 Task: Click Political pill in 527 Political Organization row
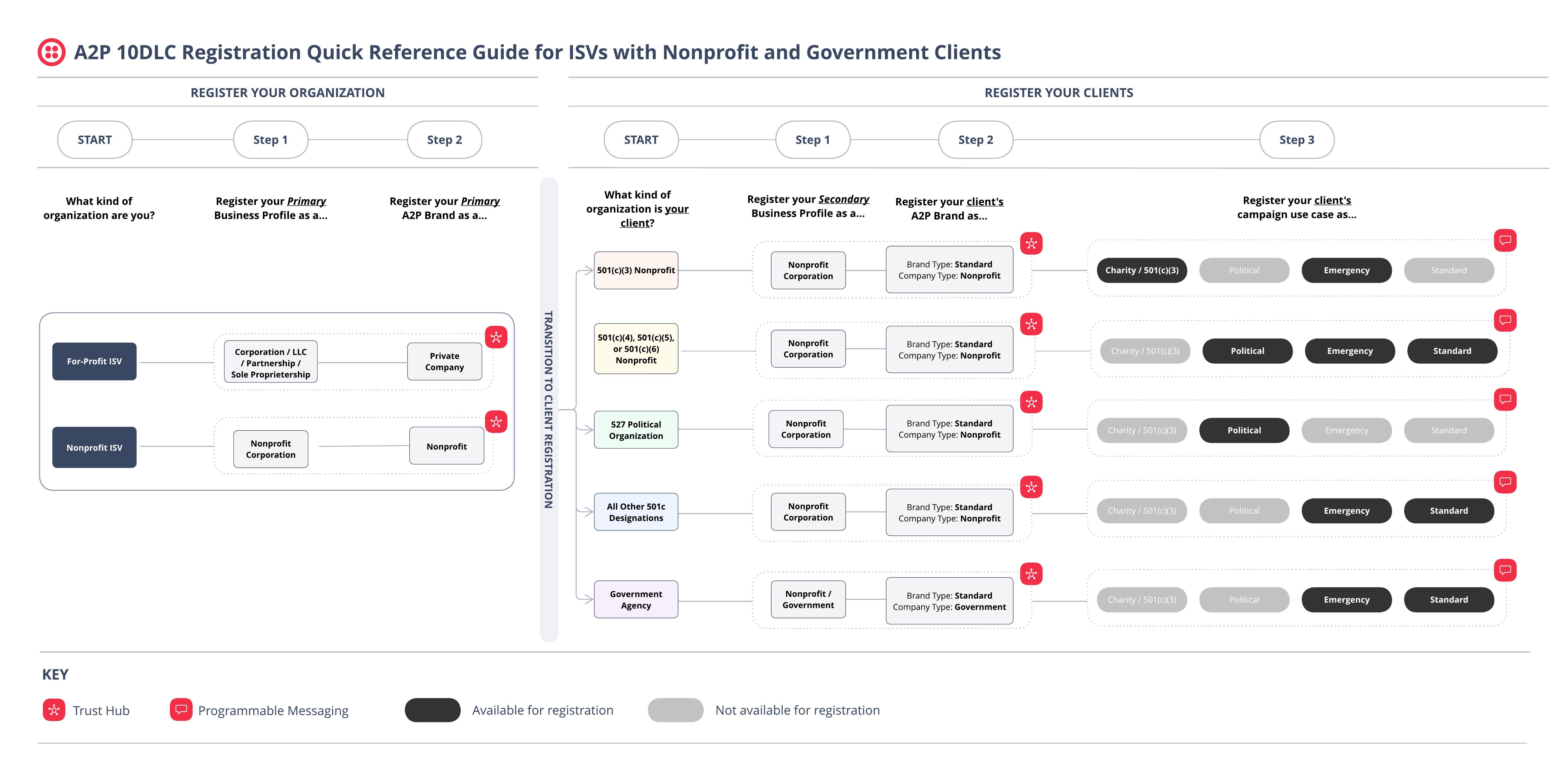pyautogui.click(x=1244, y=430)
